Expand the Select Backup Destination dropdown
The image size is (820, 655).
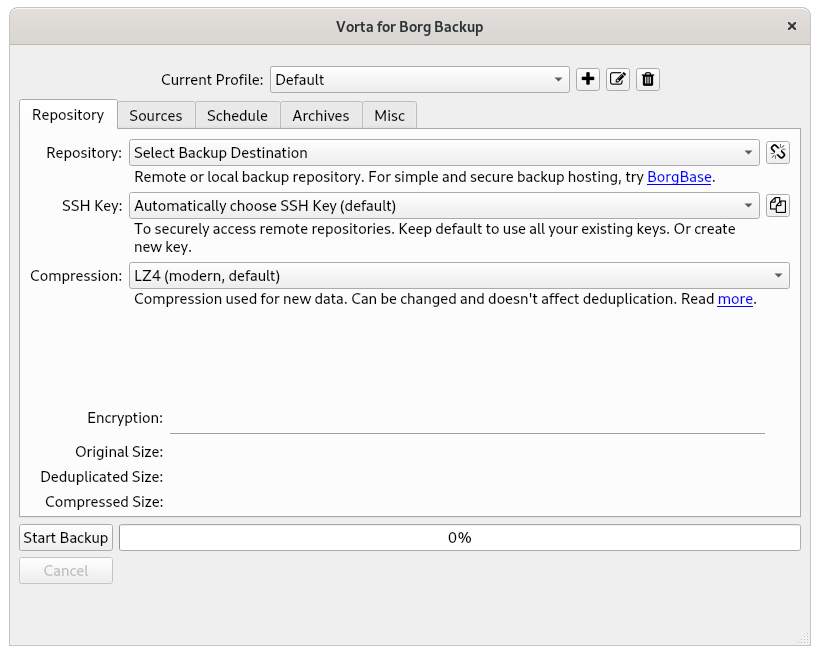tap(444, 153)
